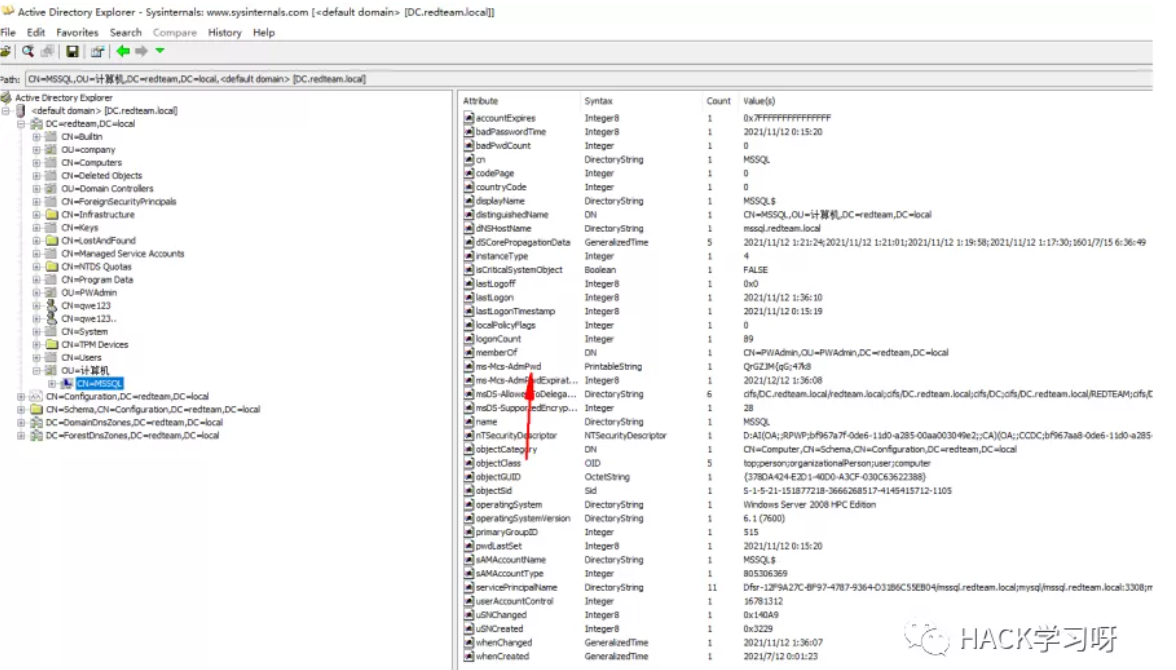The height and width of the screenshot is (670, 1176).
Task: Open the History menu
Action: [224, 32]
